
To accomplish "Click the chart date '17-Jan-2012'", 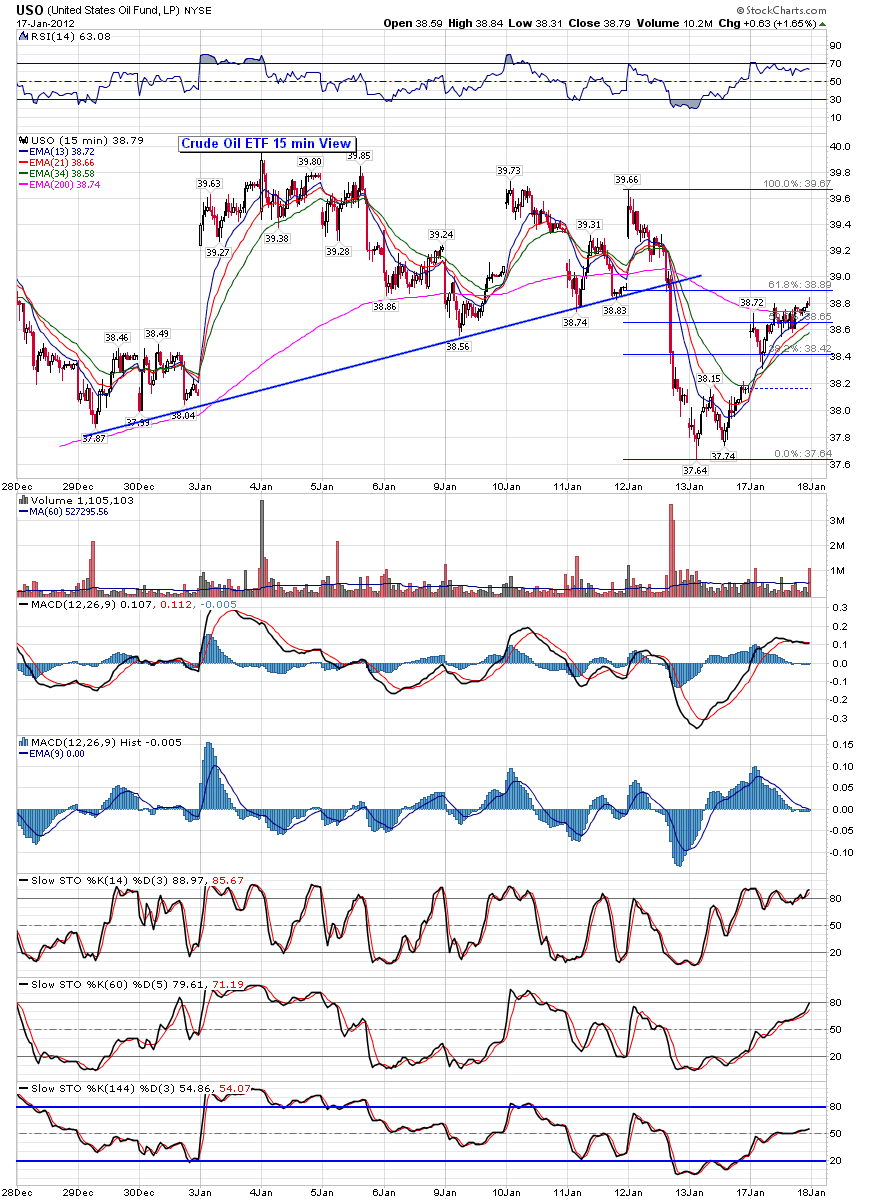I will point(46,23).
